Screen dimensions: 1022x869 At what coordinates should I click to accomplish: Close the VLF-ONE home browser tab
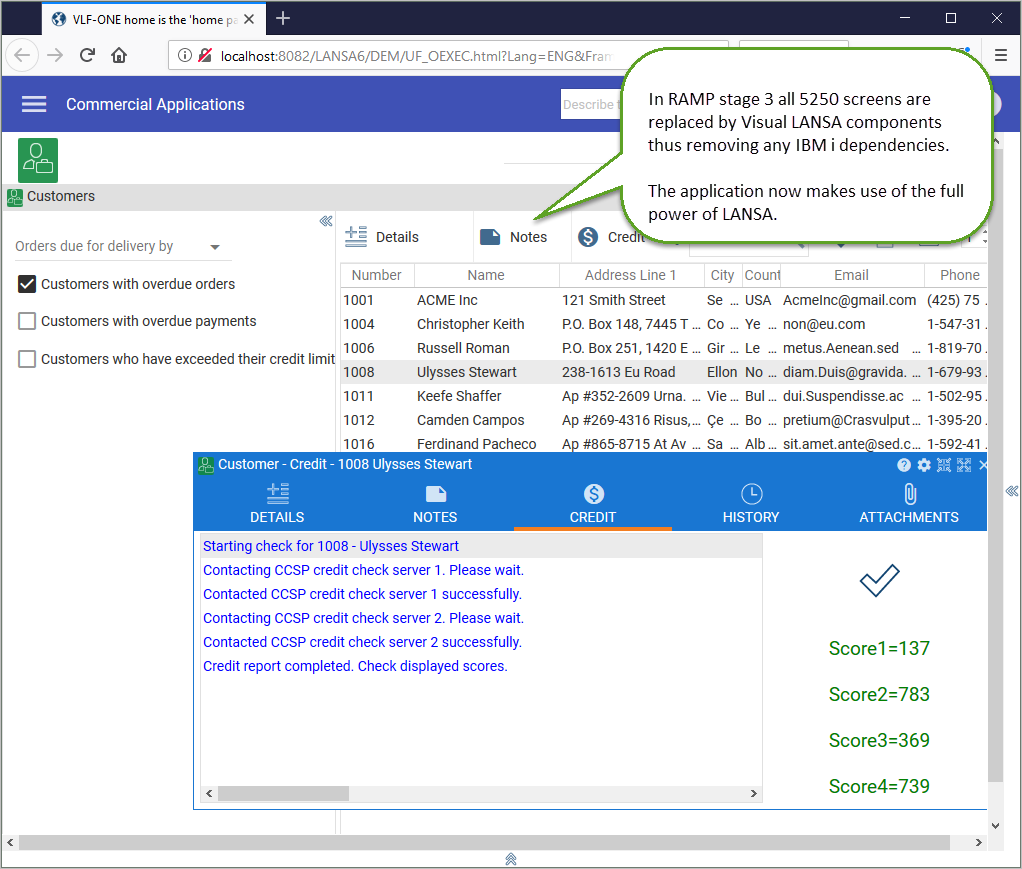tap(249, 20)
